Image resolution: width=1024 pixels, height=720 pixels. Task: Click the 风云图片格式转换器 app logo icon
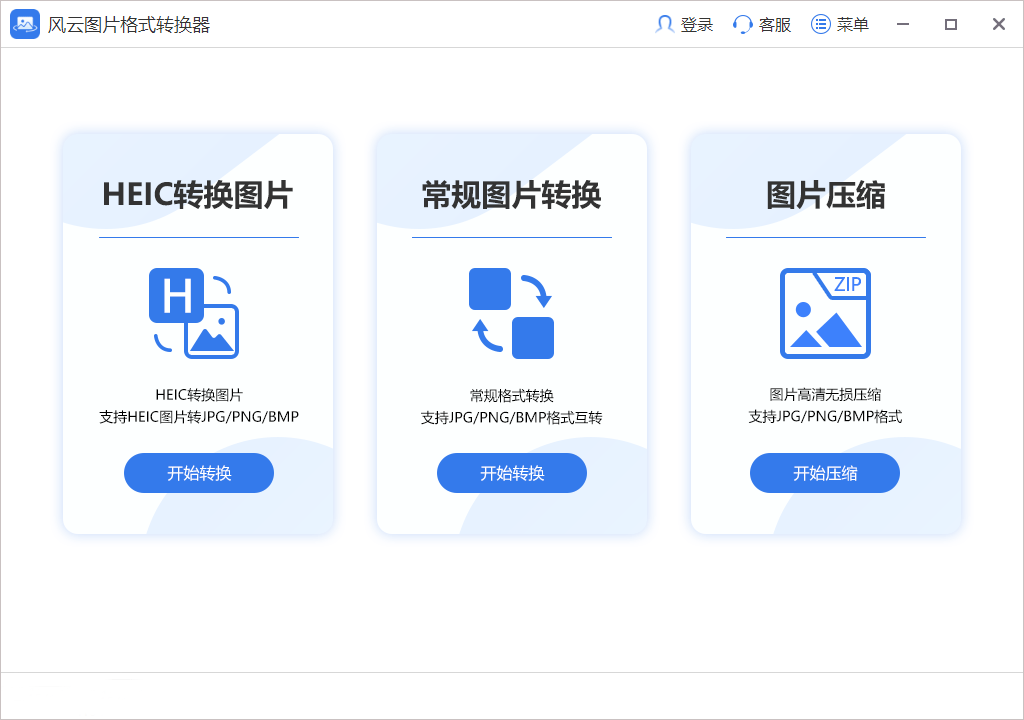click(x=25, y=24)
